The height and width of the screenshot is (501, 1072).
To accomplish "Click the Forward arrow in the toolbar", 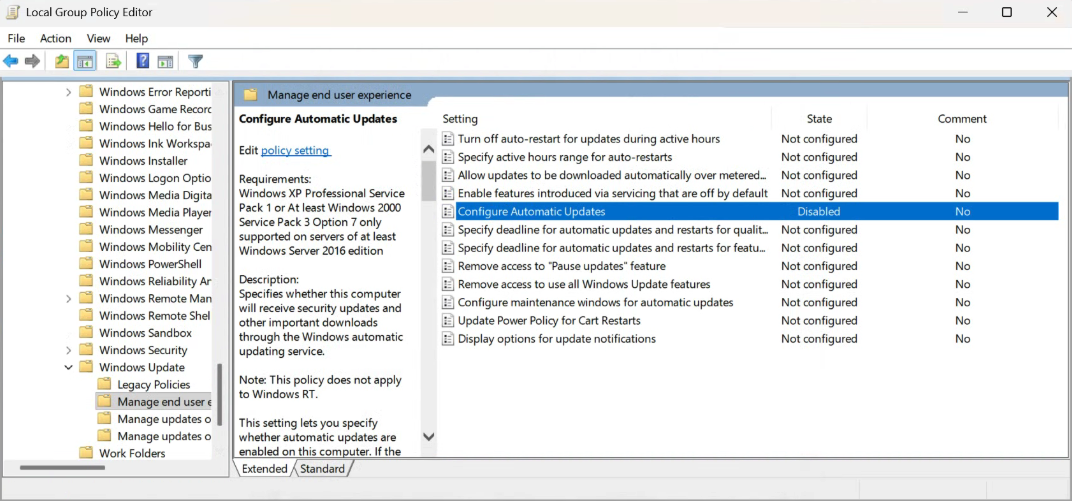I will [x=33, y=62].
